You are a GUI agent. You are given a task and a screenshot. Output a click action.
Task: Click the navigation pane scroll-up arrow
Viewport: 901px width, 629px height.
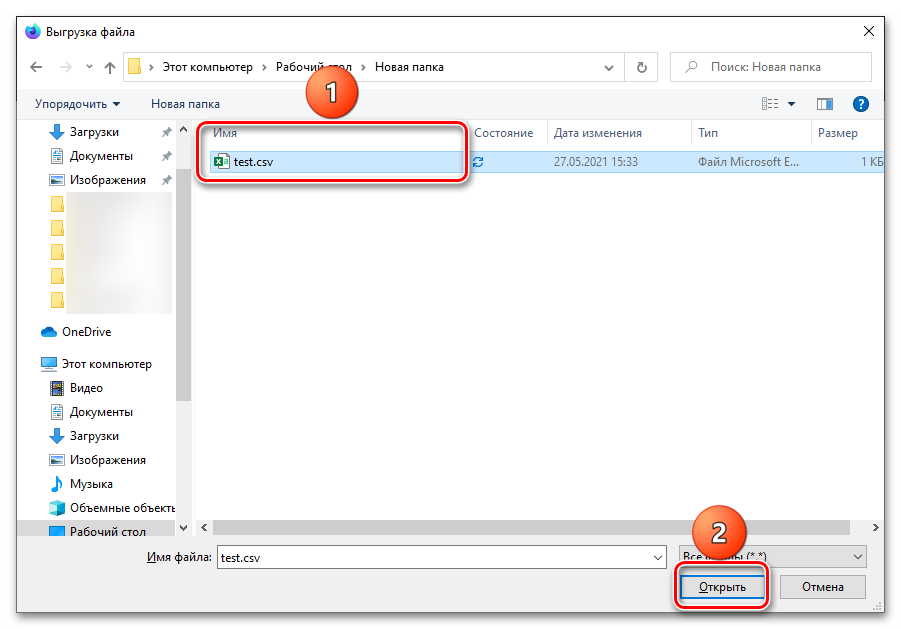pos(183,130)
